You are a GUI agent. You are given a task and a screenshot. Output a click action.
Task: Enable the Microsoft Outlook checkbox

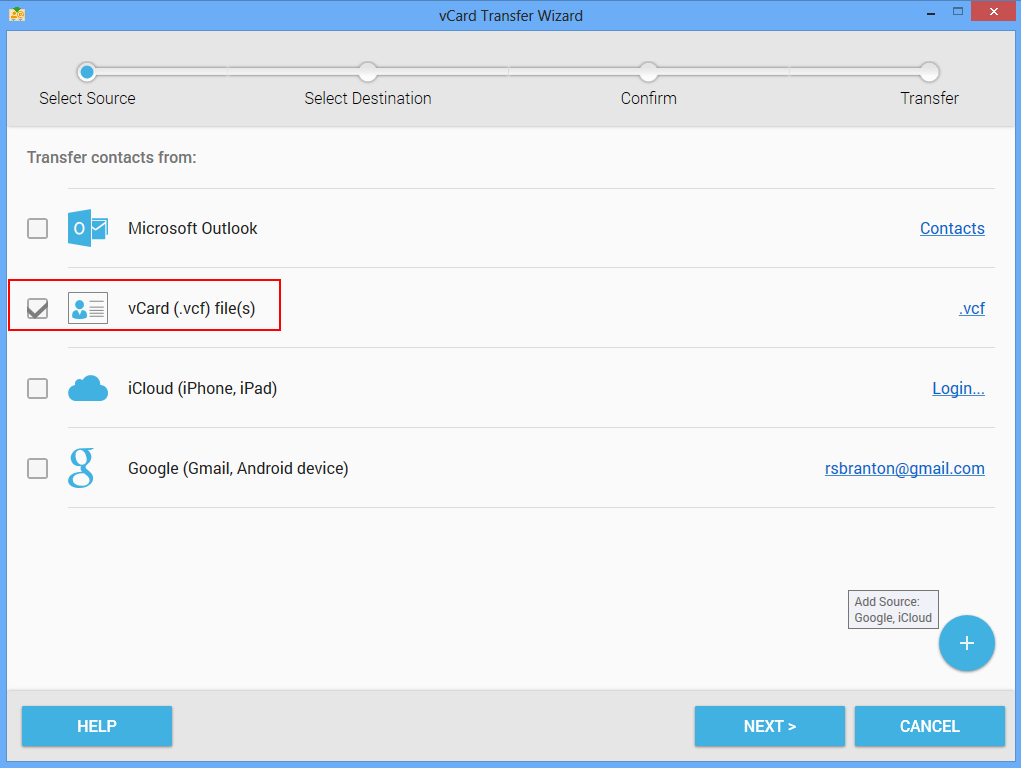tap(37, 228)
